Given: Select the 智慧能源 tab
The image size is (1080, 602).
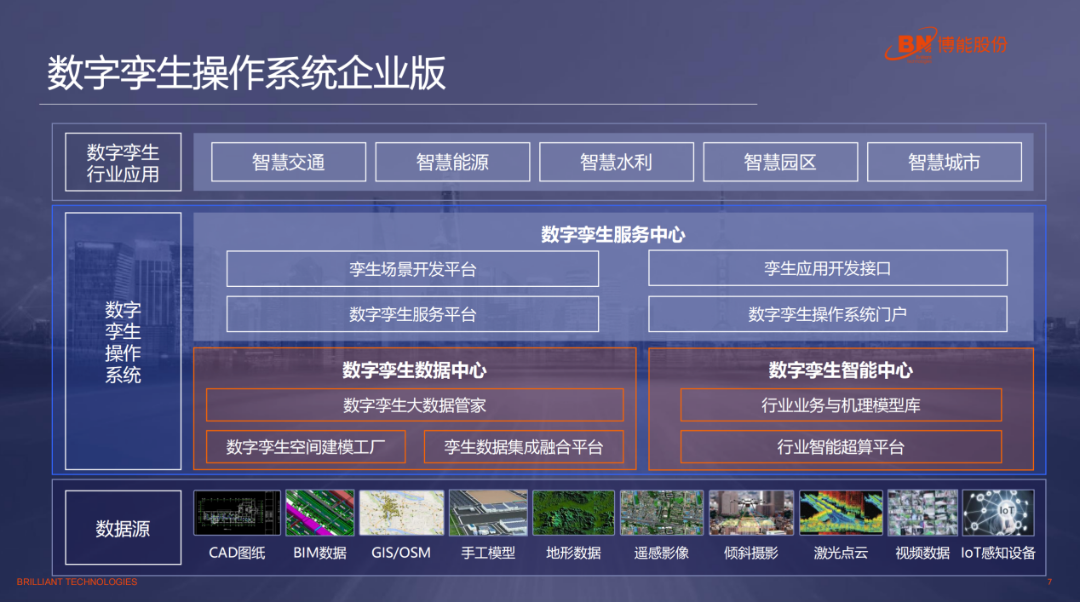Looking at the screenshot, I should point(451,161).
